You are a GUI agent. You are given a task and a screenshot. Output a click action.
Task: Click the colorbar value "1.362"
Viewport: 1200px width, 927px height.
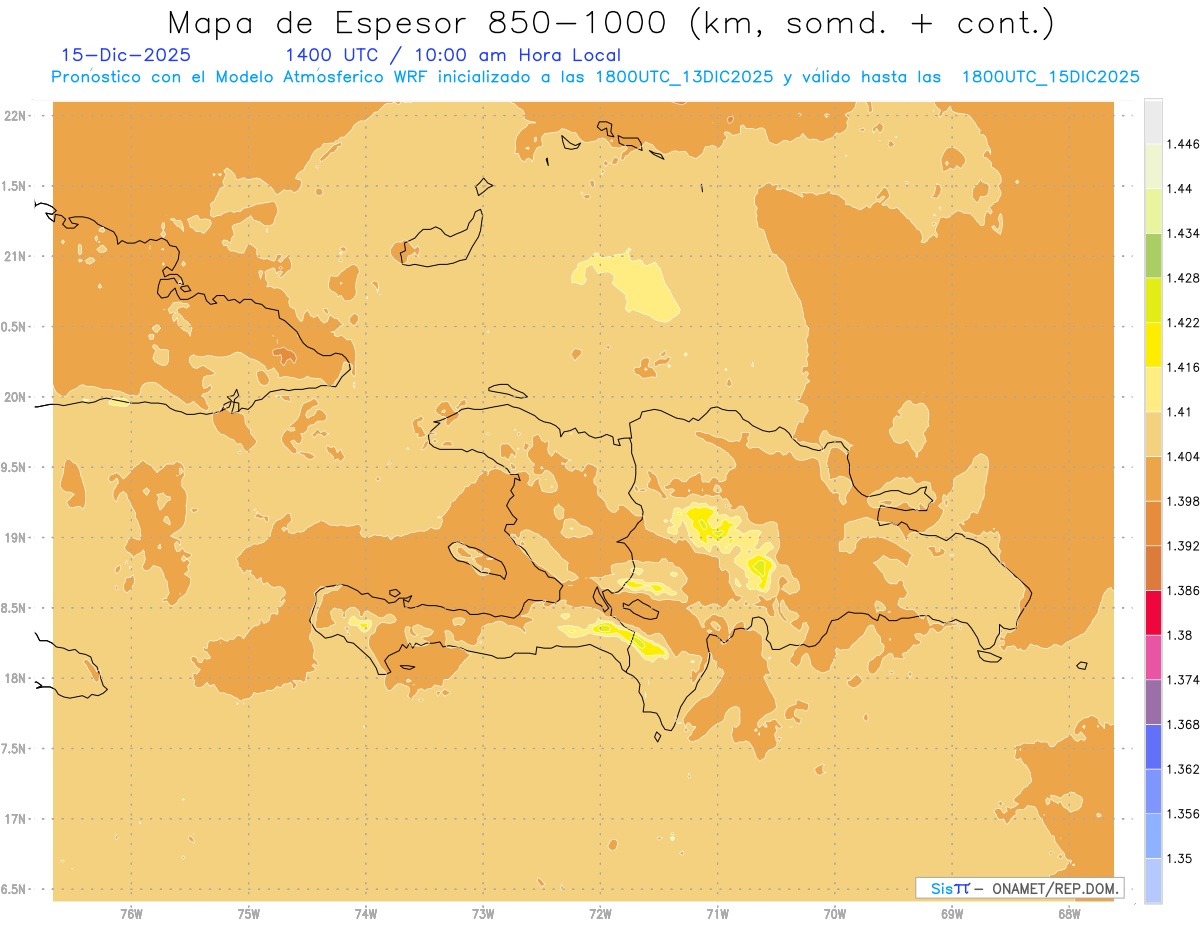point(1183,769)
